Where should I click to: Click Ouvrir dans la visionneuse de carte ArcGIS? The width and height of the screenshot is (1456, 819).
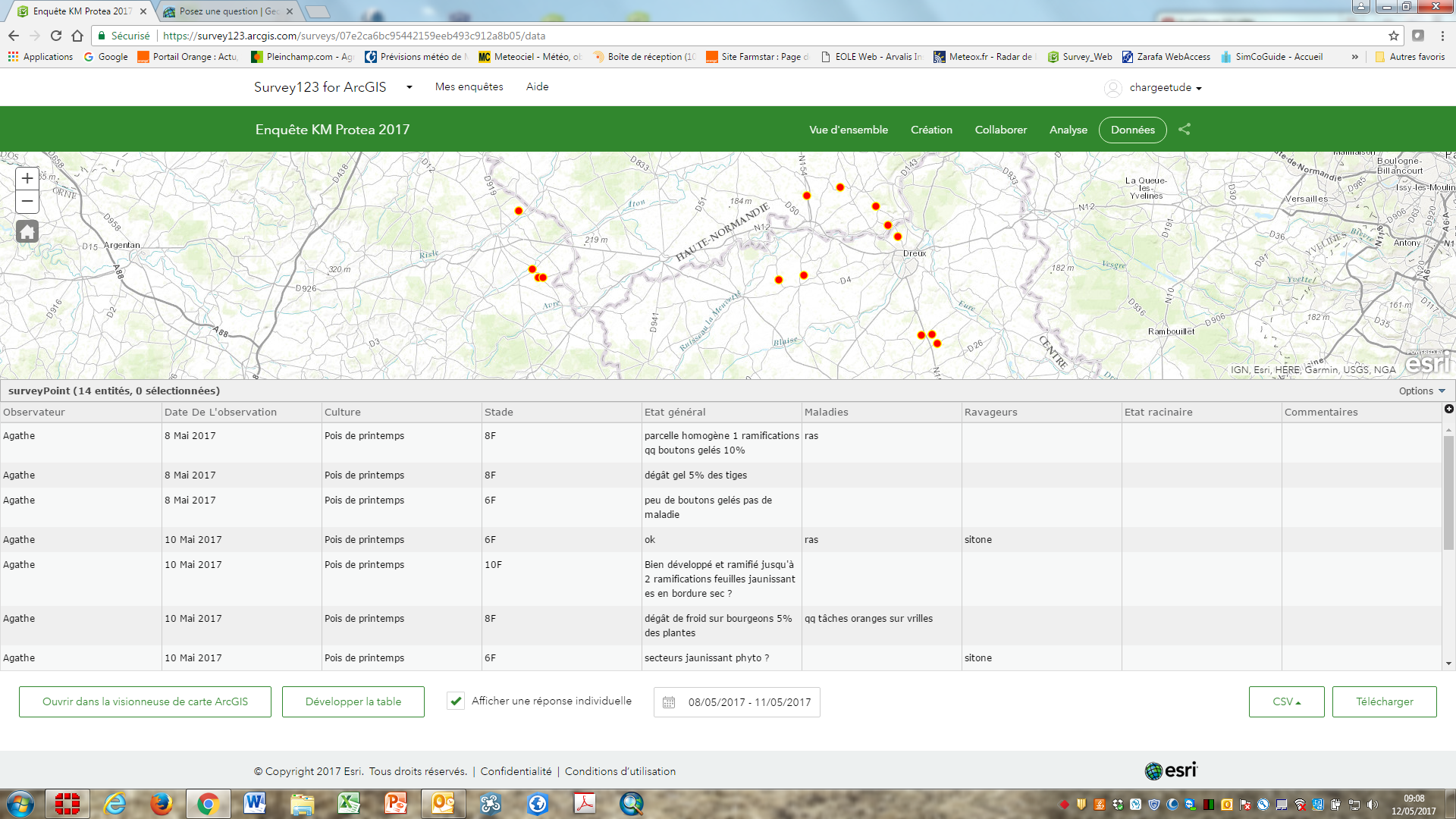coord(145,702)
